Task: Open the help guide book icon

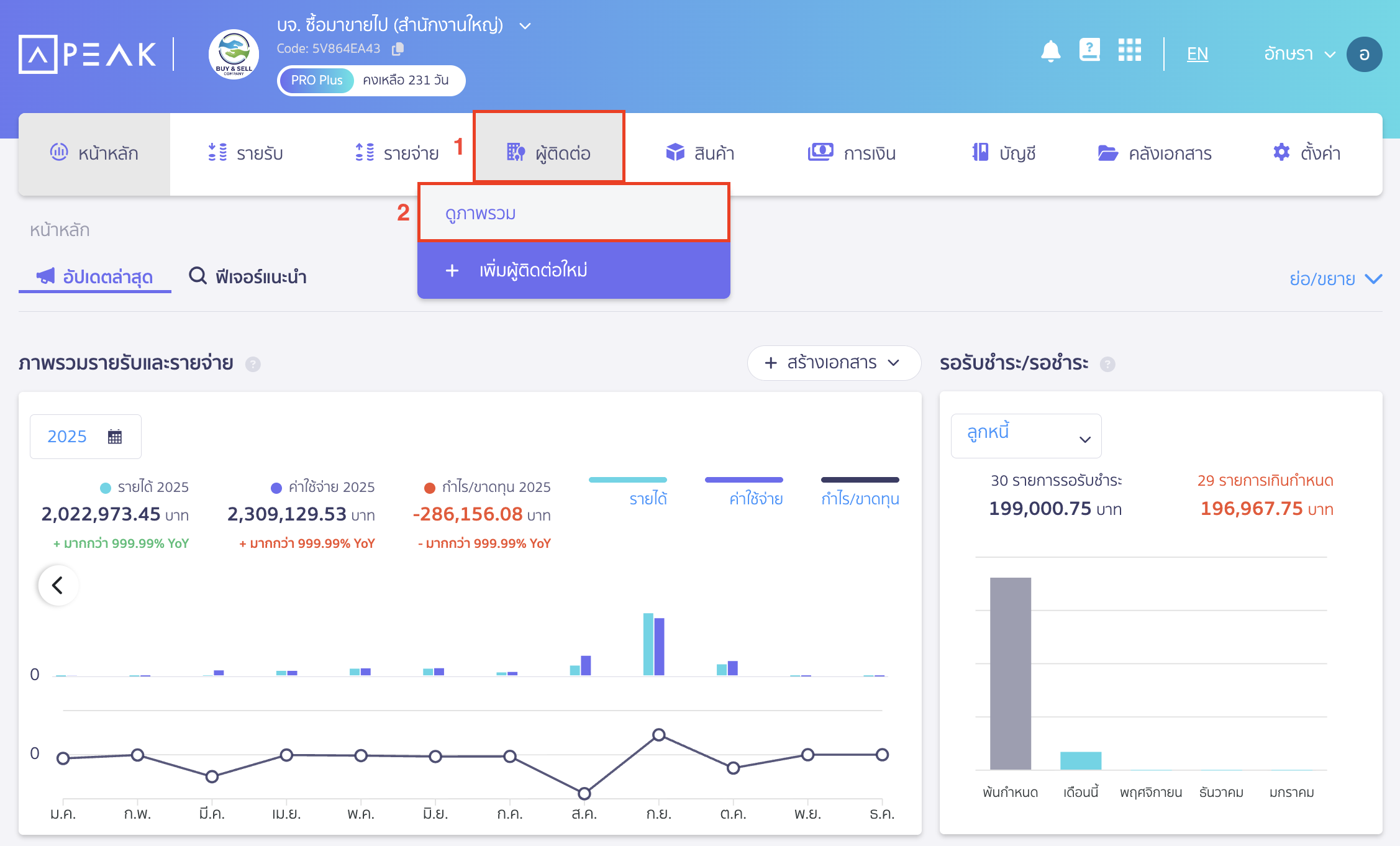Action: (1089, 50)
